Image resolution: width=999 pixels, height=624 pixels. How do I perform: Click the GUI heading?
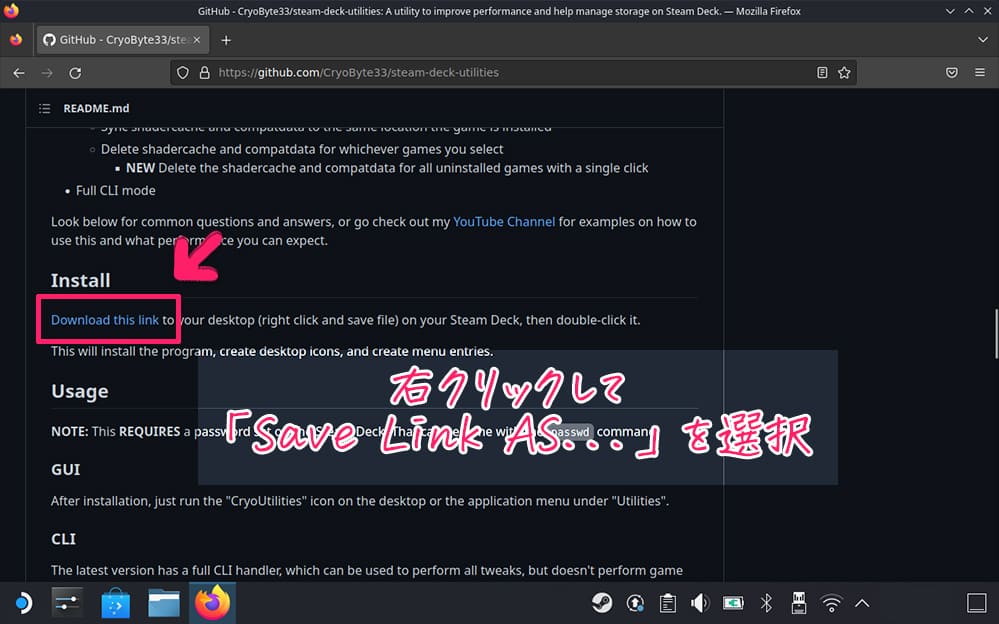coord(66,470)
